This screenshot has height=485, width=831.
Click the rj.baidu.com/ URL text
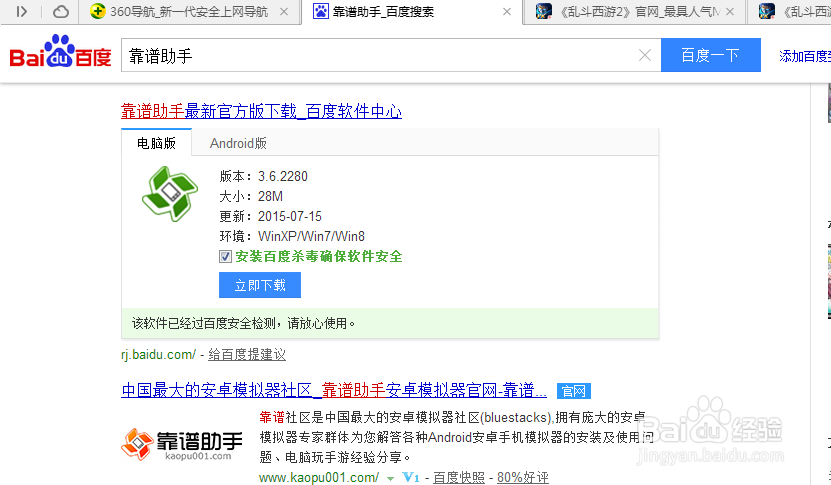[158, 355]
